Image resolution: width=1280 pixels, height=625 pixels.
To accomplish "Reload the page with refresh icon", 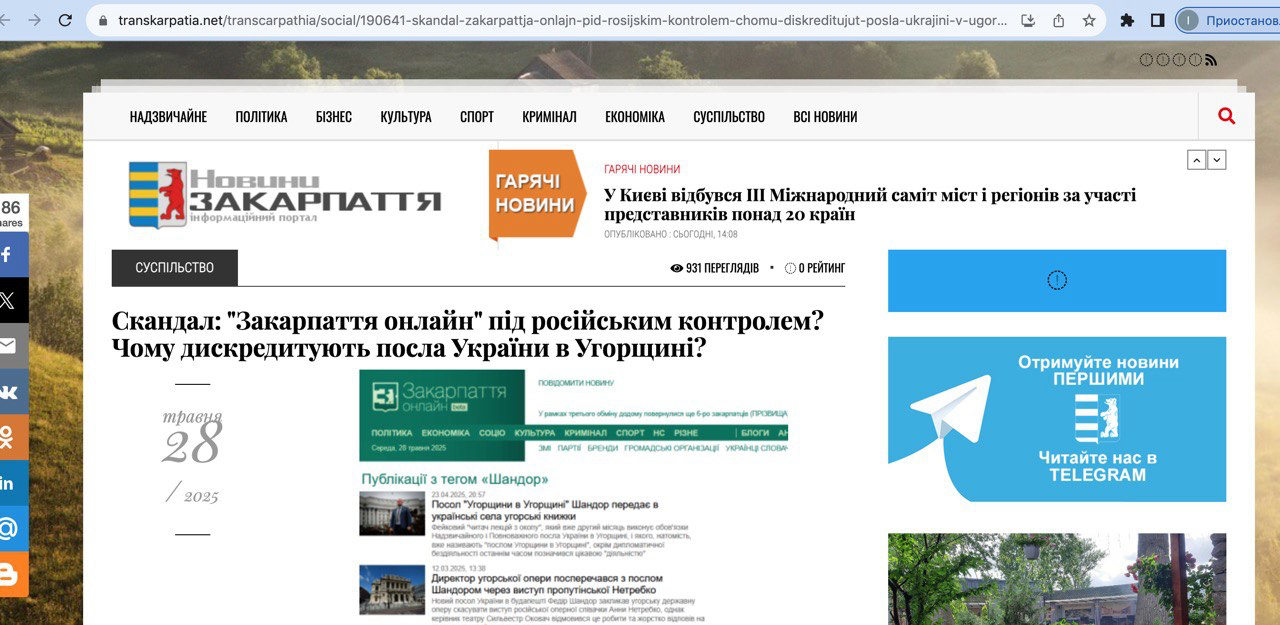I will click(65, 20).
